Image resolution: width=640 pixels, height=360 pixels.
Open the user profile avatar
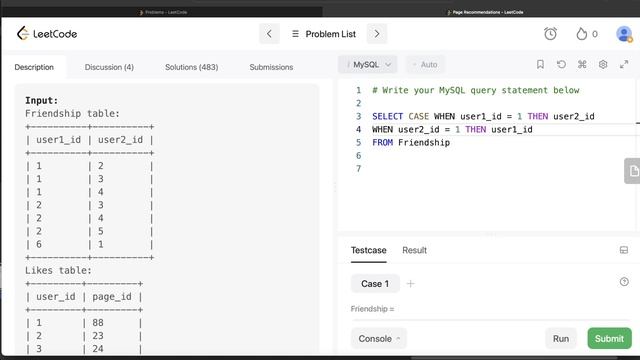point(624,34)
